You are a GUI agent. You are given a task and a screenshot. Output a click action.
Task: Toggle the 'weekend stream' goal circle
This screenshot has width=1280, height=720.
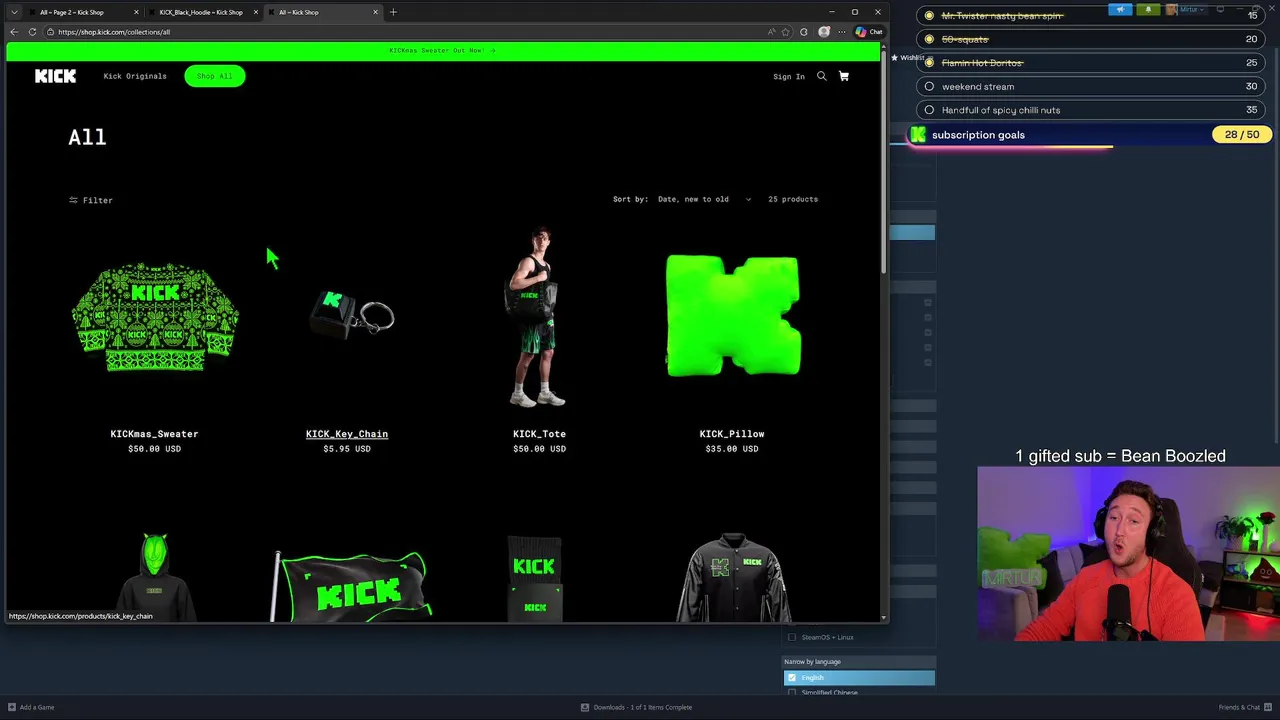[x=929, y=86]
